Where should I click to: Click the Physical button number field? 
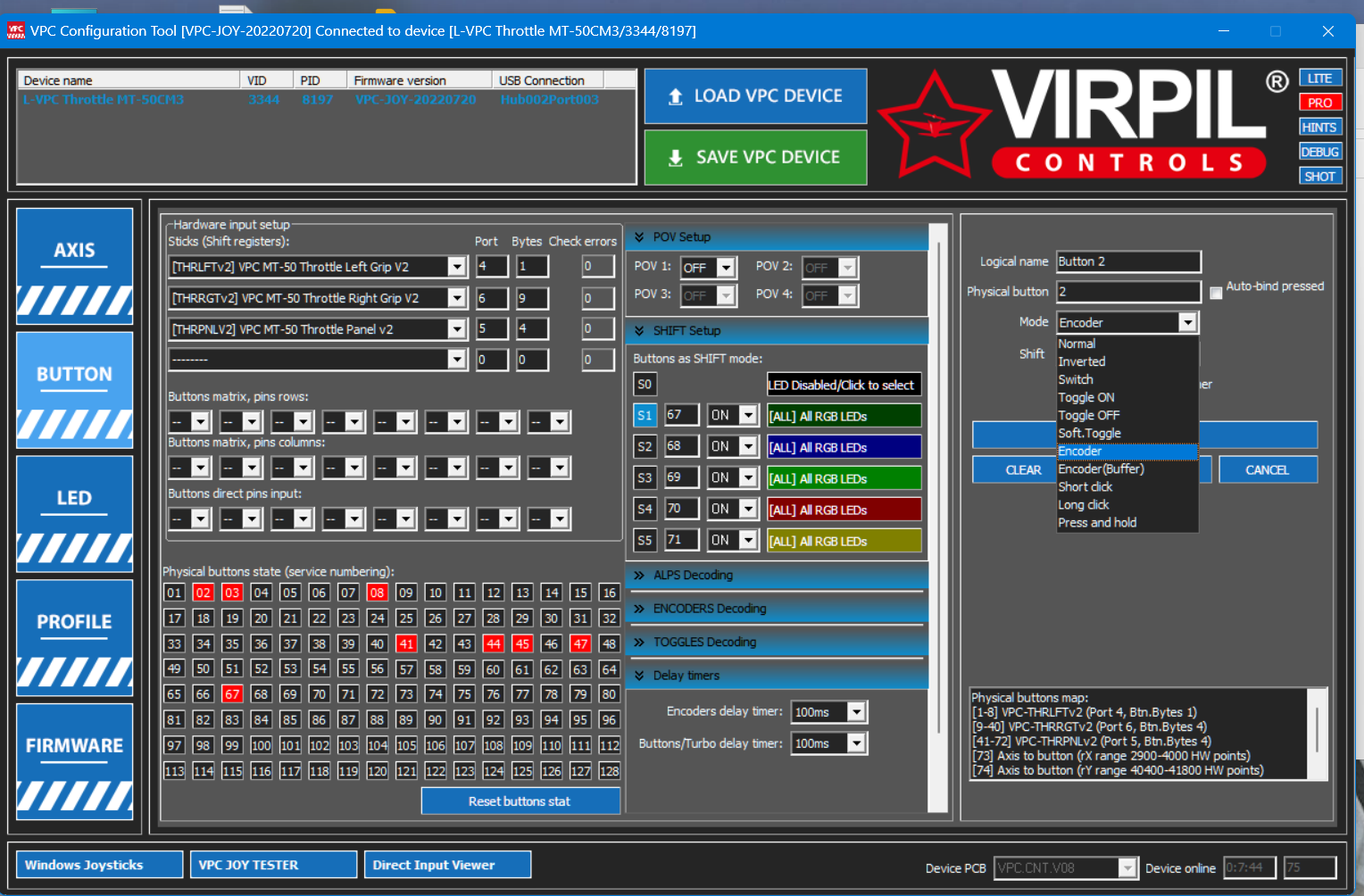pos(1128,292)
